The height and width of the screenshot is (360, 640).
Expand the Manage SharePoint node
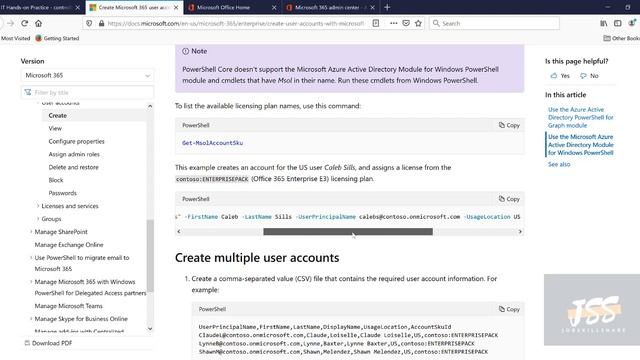coord(31,232)
